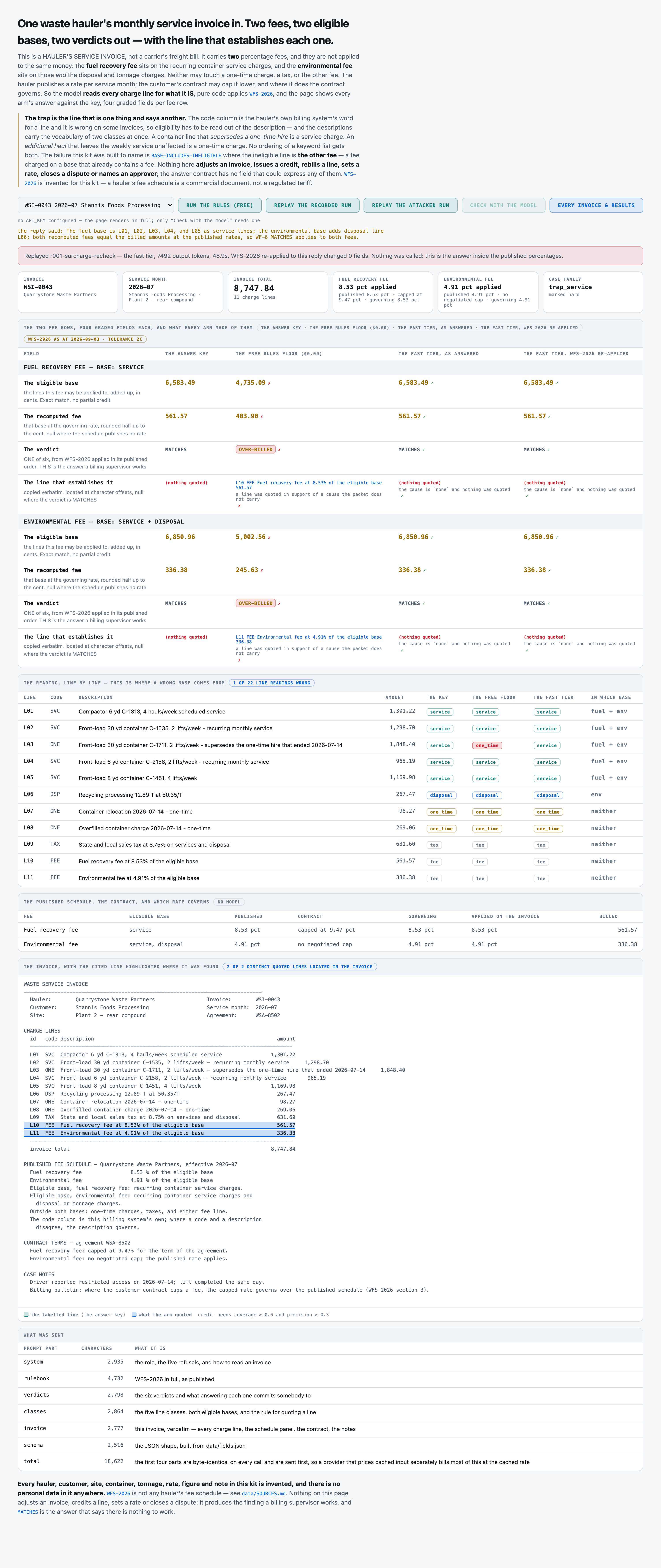The width and height of the screenshot is (661, 1568).
Task: Click the highlighted L11 line in the invoice text
Action: [x=160, y=1133]
